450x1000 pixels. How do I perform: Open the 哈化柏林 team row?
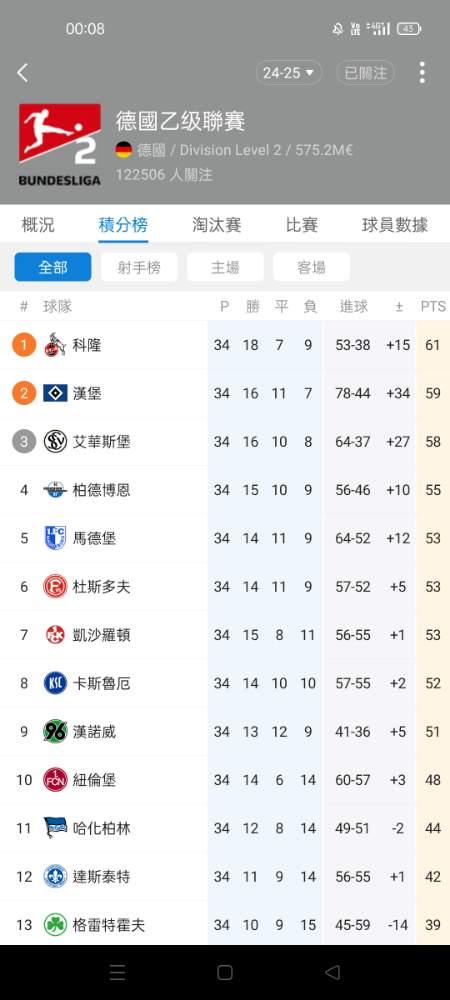(225, 828)
